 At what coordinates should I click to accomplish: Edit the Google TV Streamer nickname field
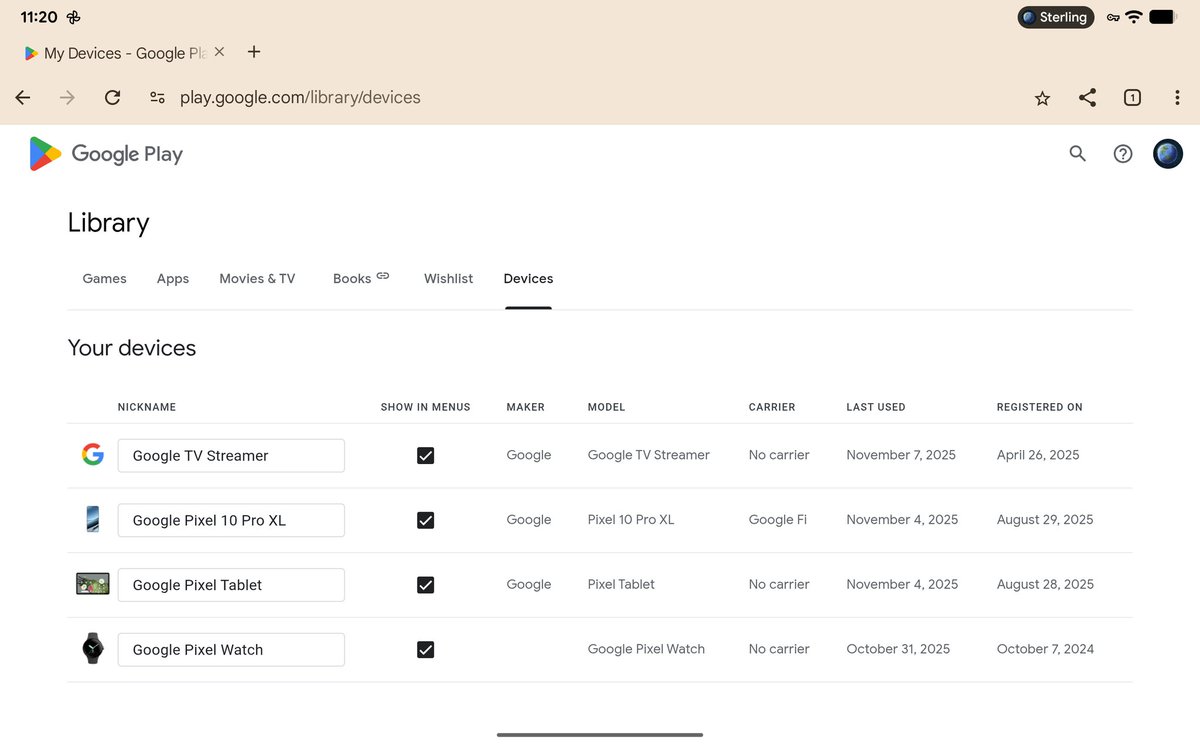pos(231,455)
